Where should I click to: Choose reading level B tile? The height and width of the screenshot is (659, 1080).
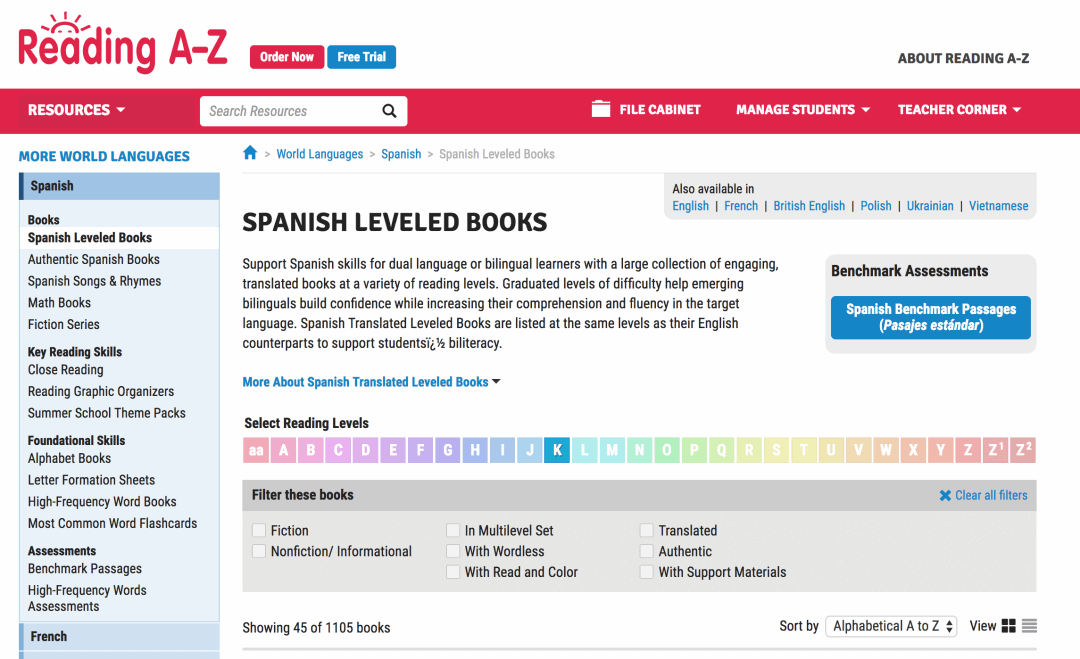pyautogui.click(x=311, y=450)
